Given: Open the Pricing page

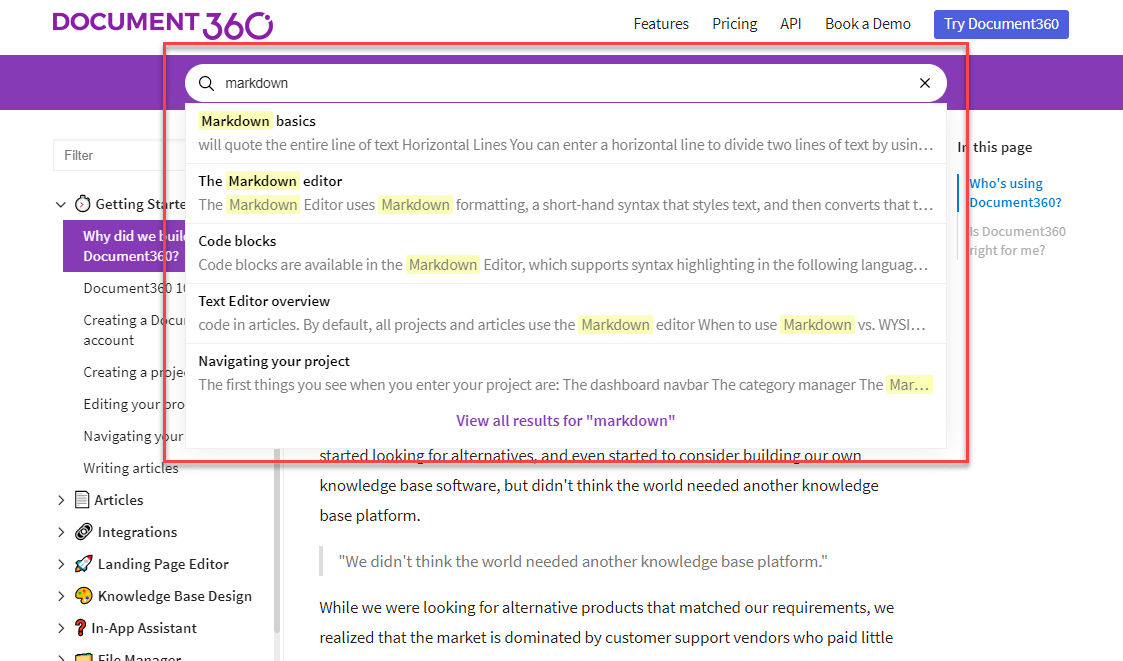Looking at the screenshot, I should click(x=734, y=23).
